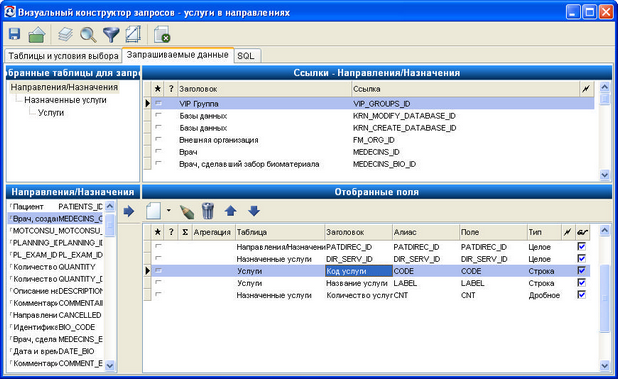Screen dimensions: 618x379
Task: Select Количество QUANTITY field in list
Action: [x=56, y=267]
